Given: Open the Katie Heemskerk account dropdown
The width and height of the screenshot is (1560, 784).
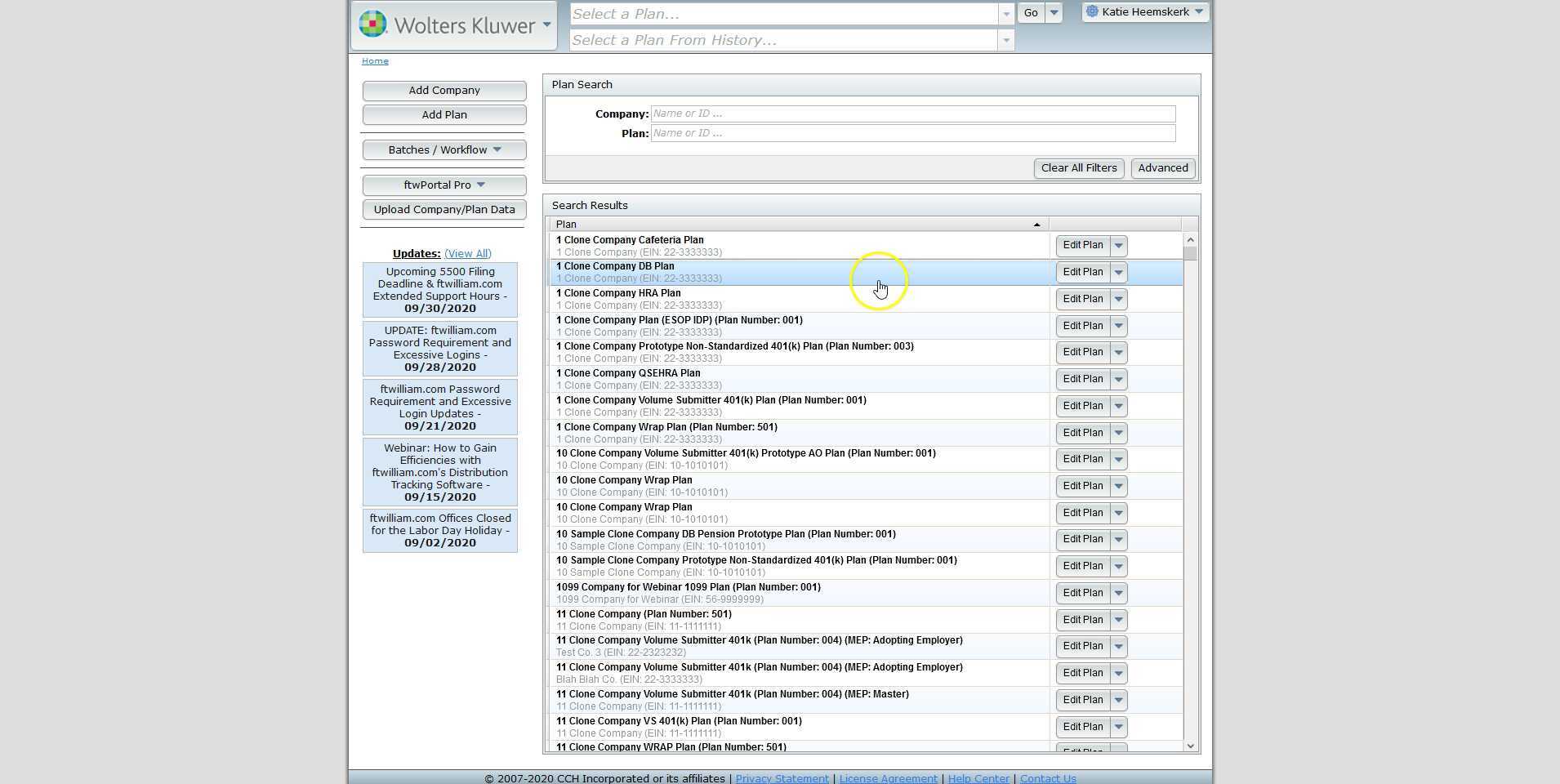Looking at the screenshot, I should (1197, 11).
